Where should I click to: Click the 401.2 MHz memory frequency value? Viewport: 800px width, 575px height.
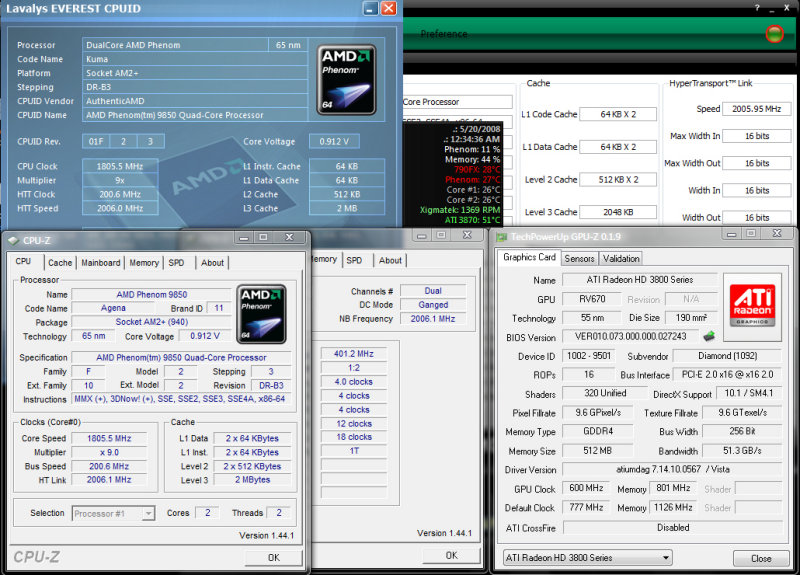[354, 354]
